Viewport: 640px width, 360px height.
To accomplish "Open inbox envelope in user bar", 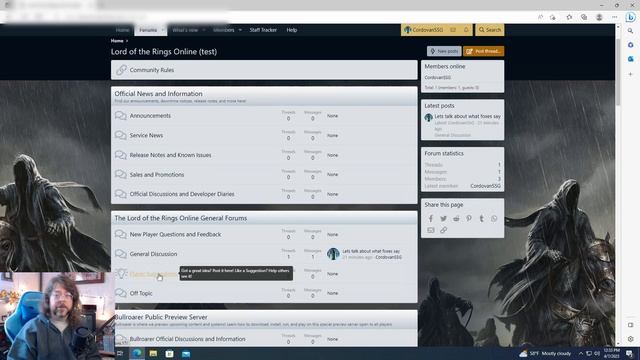I will click(x=453, y=30).
